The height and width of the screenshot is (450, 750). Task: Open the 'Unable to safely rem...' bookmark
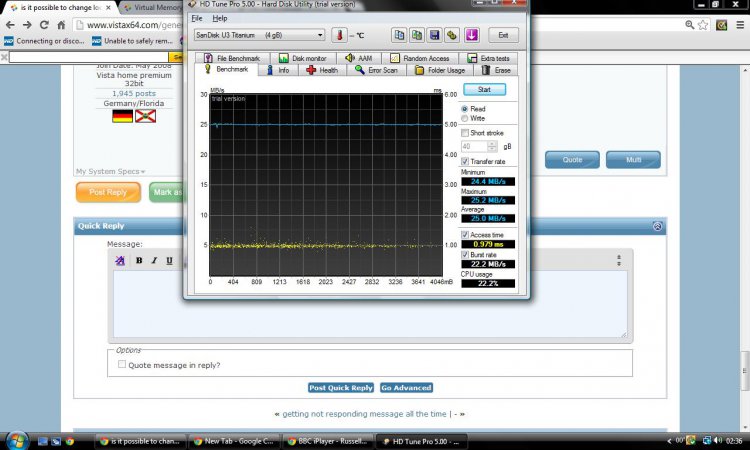click(132, 41)
